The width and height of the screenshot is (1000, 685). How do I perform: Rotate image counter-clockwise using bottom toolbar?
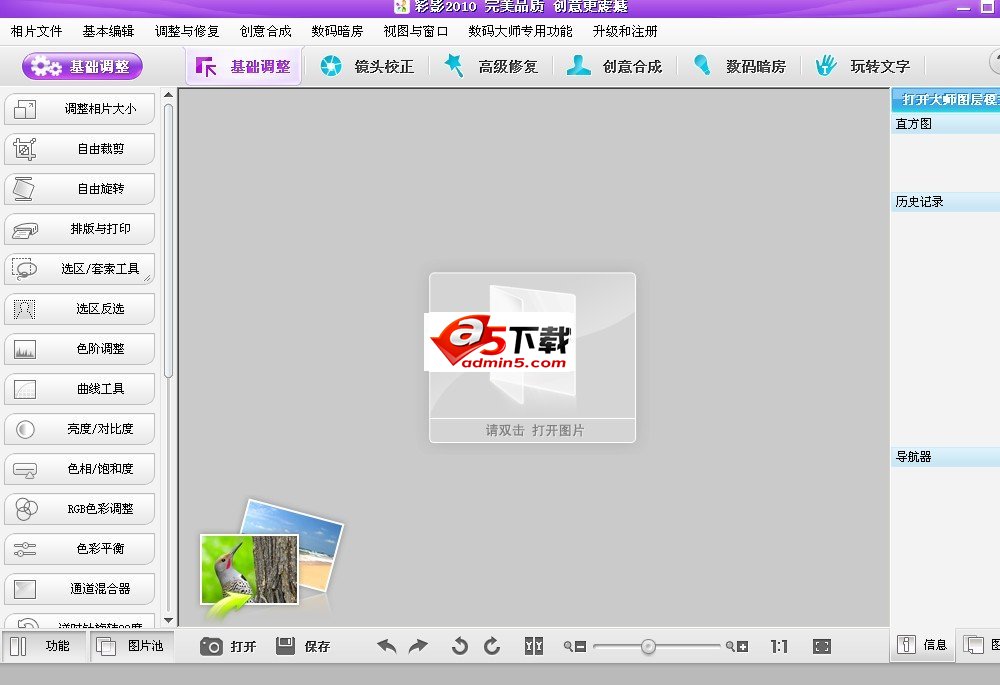460,647
